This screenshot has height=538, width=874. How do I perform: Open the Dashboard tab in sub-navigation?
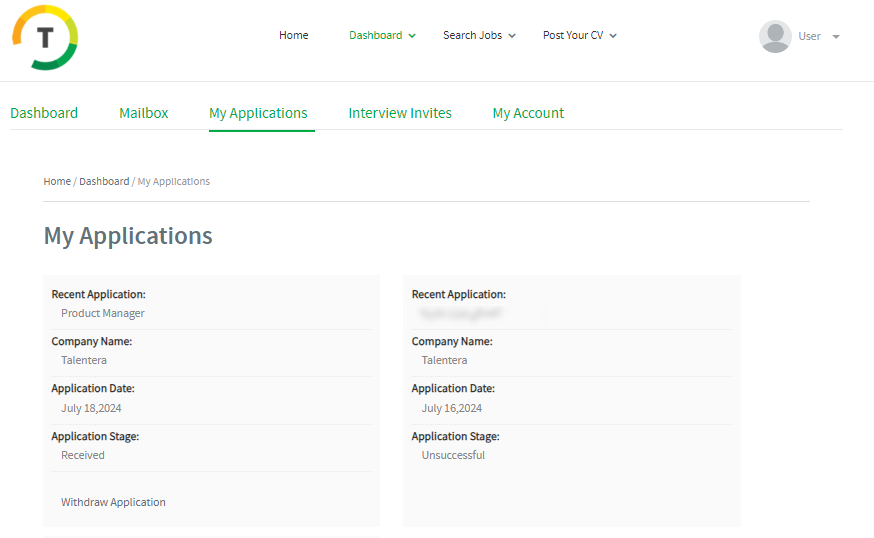pyautogui.click(x=44, y=113)
